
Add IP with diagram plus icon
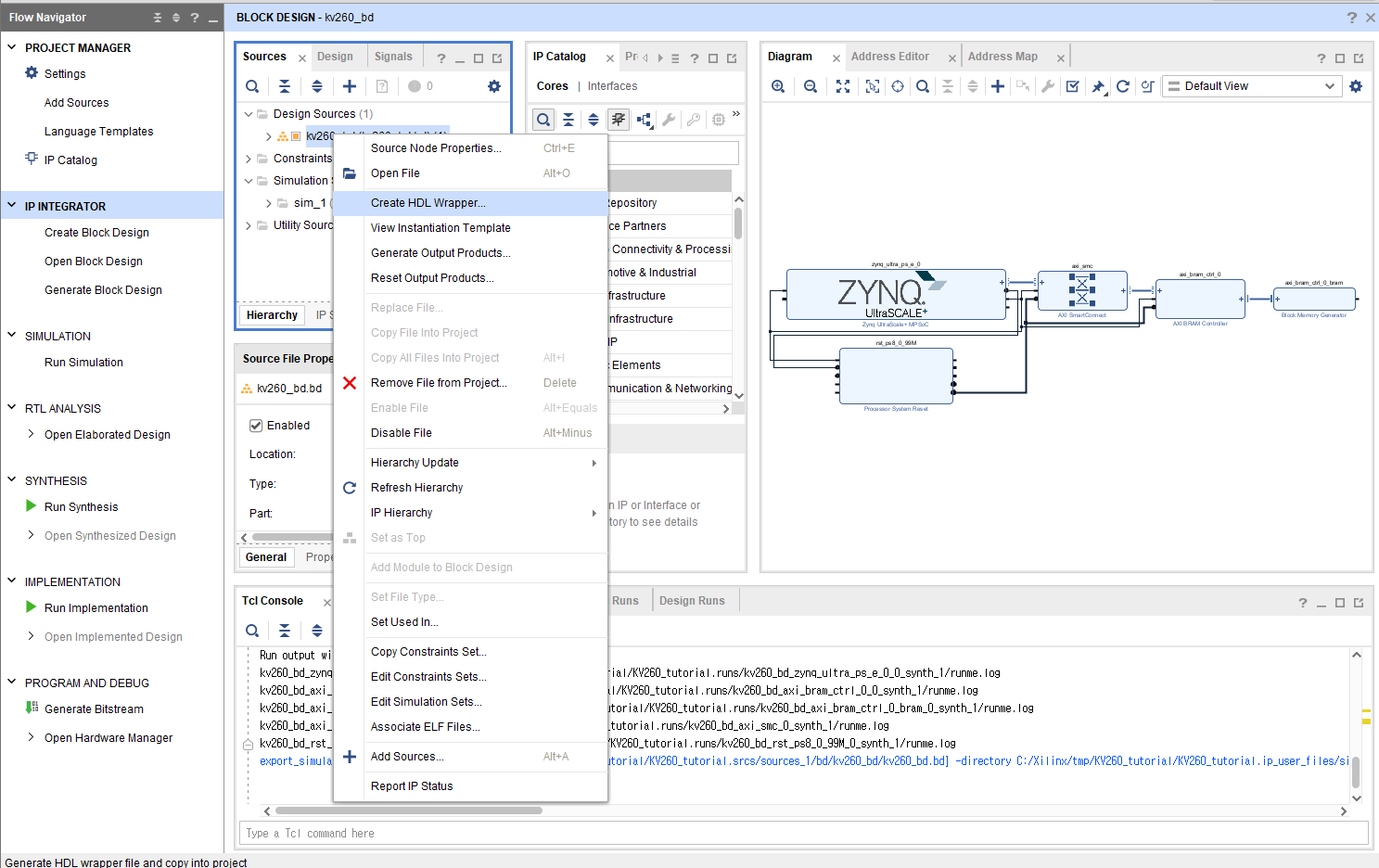pos(998,86)
